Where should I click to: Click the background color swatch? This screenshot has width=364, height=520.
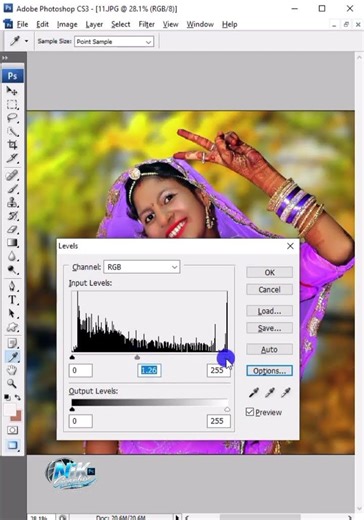17,417
